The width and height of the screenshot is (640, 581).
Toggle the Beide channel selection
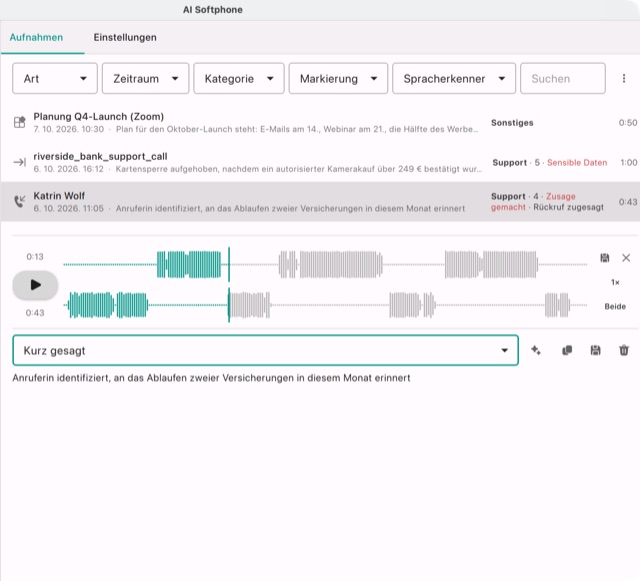(x=615, y=306)
